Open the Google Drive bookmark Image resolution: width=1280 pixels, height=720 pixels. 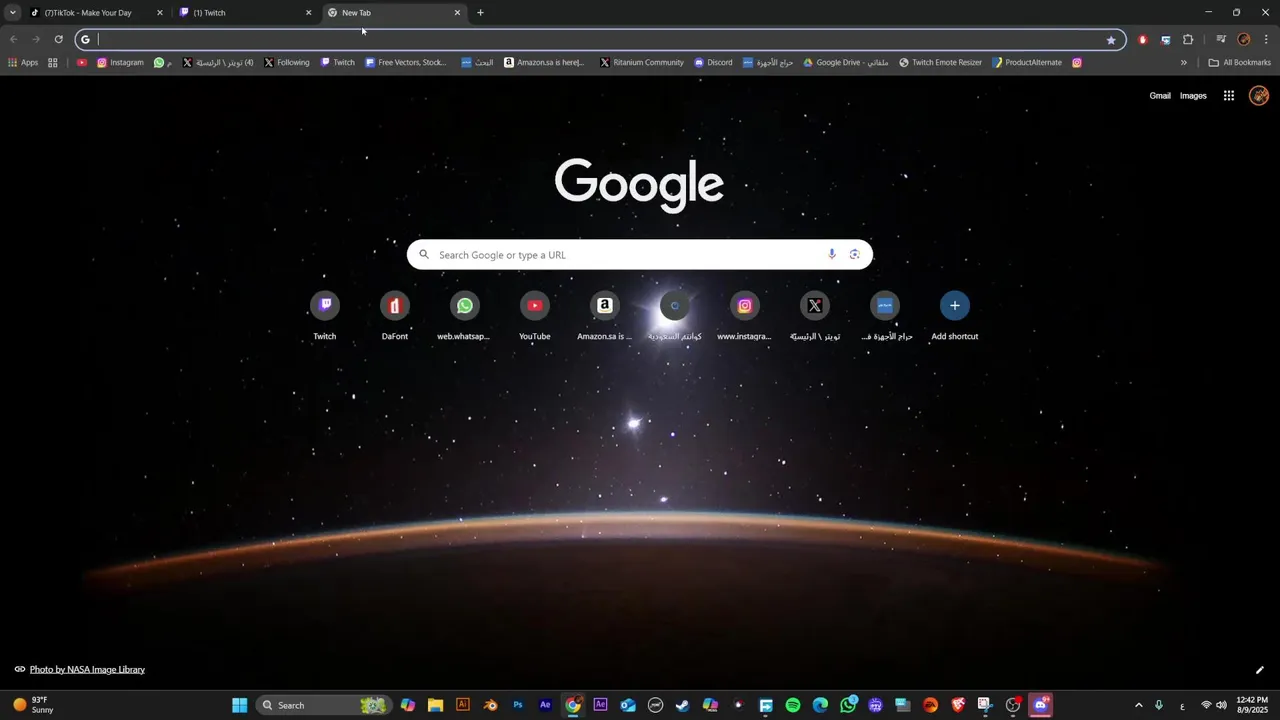[x=845, y=62]
